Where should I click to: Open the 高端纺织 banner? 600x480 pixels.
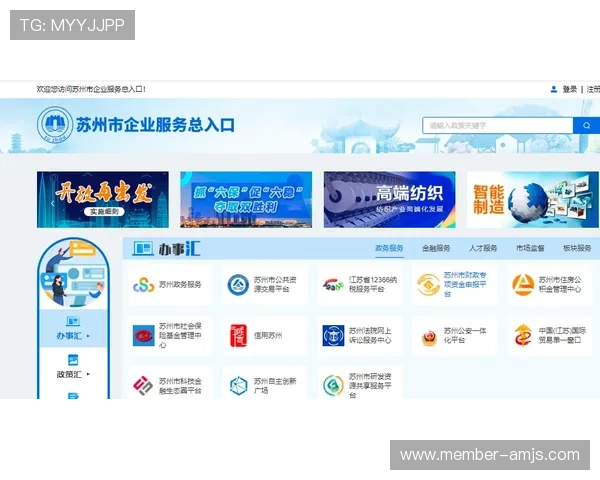coord(390,199)
